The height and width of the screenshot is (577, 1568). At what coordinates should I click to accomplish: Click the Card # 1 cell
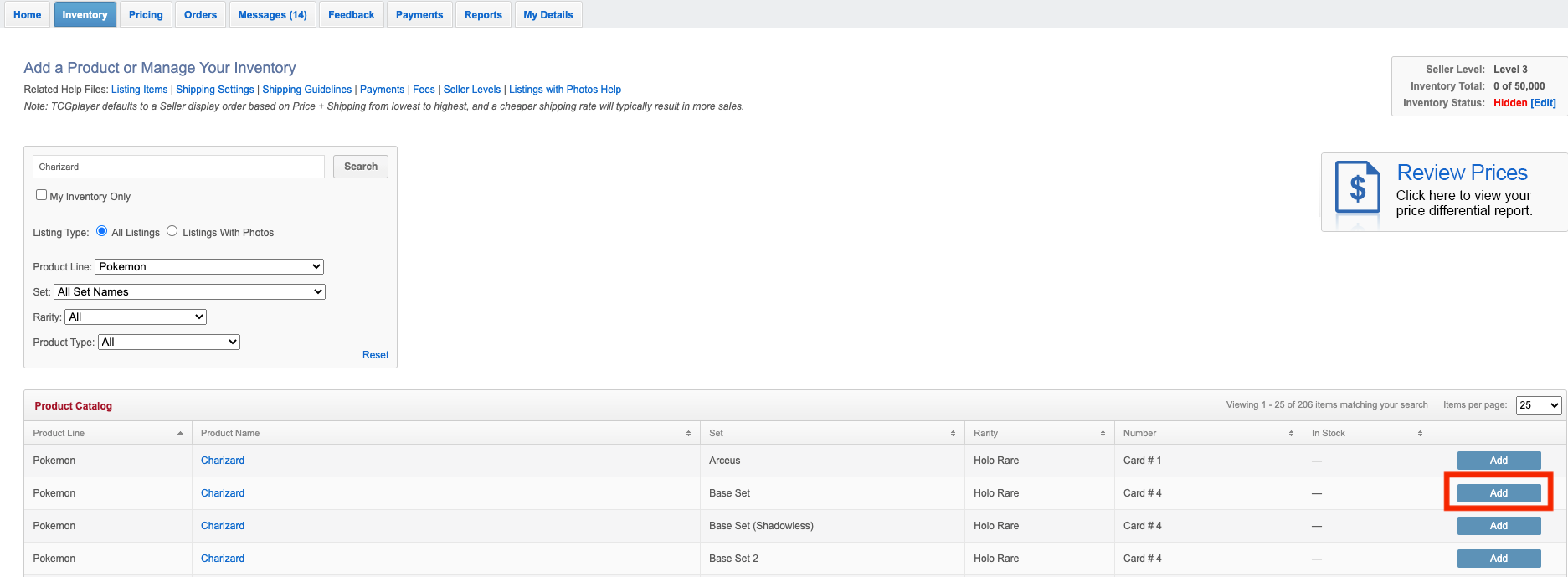coord(1208,461)
